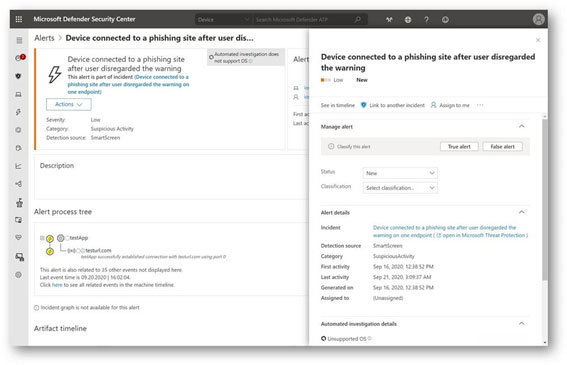
Task: Click Incident graph is not available notice
Action: (87, 307)
